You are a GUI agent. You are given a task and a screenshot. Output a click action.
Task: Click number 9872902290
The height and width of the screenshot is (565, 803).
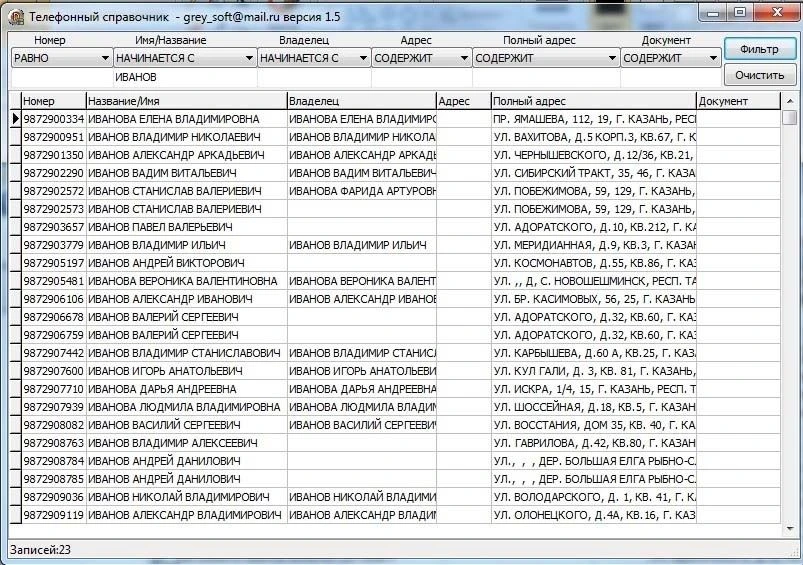tap(54, 173)
